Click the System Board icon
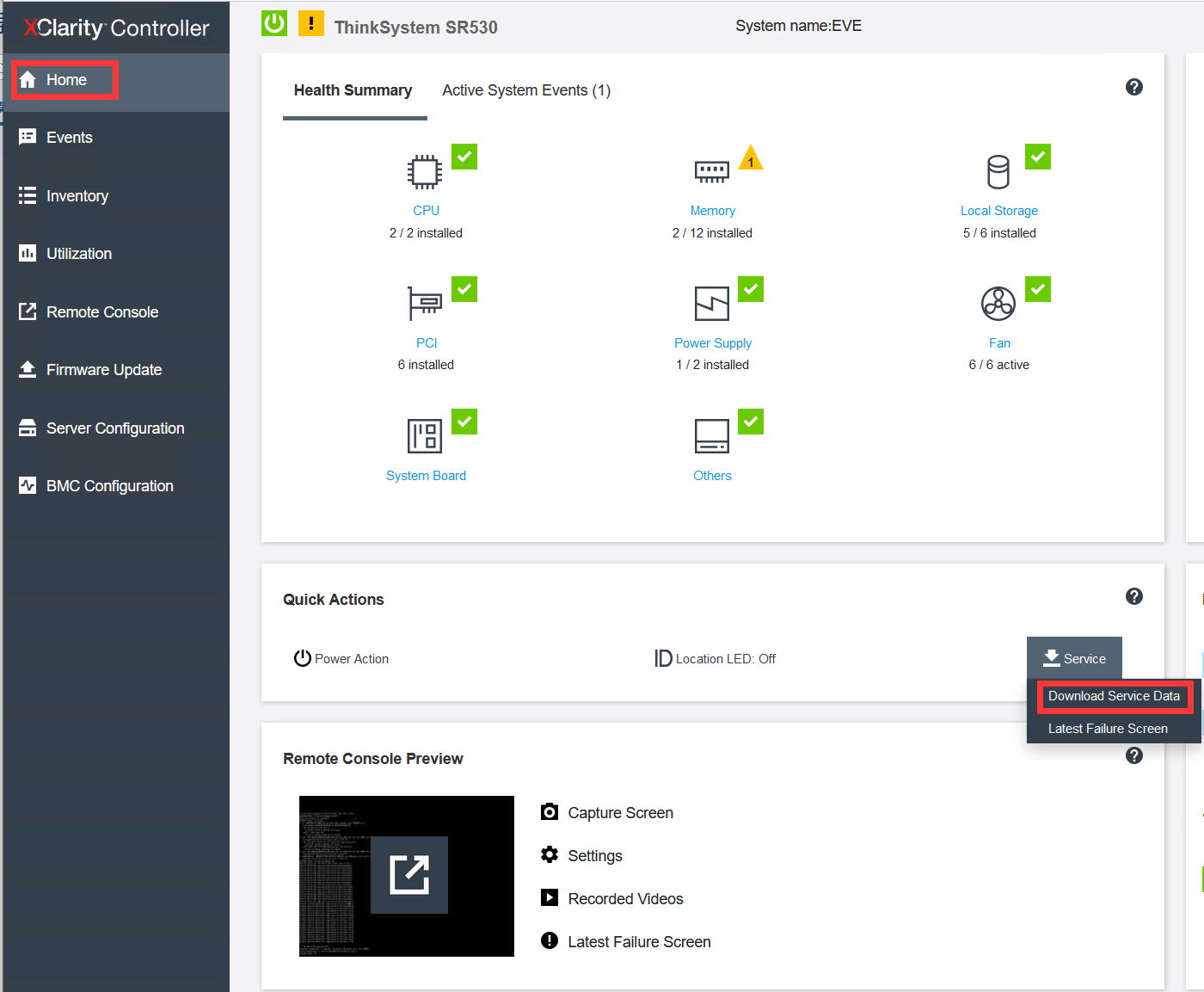This screenshot has width=1204, height=992. [425, 436]
